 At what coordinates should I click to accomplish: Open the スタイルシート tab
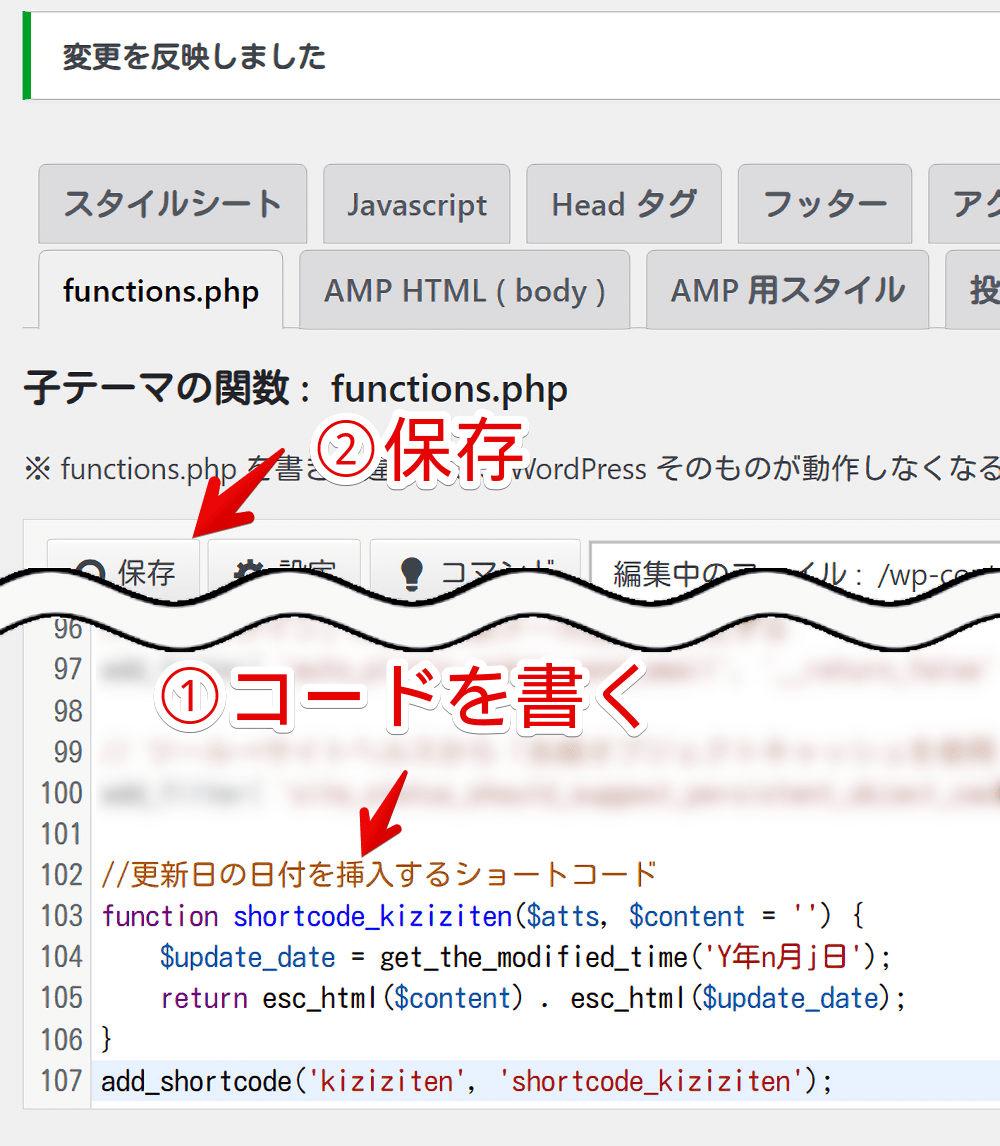coord(173,204)
